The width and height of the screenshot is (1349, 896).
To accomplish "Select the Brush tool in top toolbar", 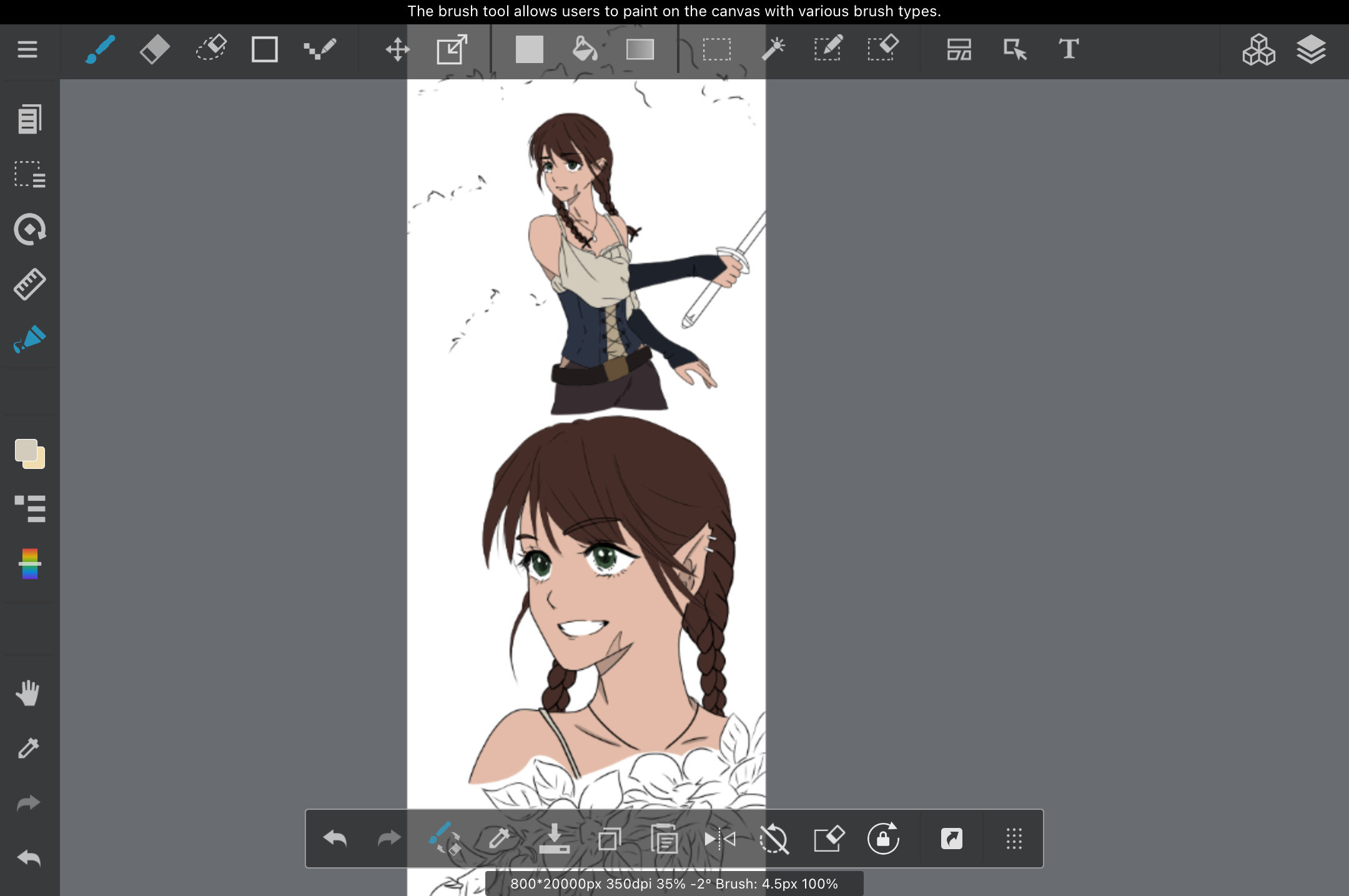I will click(100, 49).
